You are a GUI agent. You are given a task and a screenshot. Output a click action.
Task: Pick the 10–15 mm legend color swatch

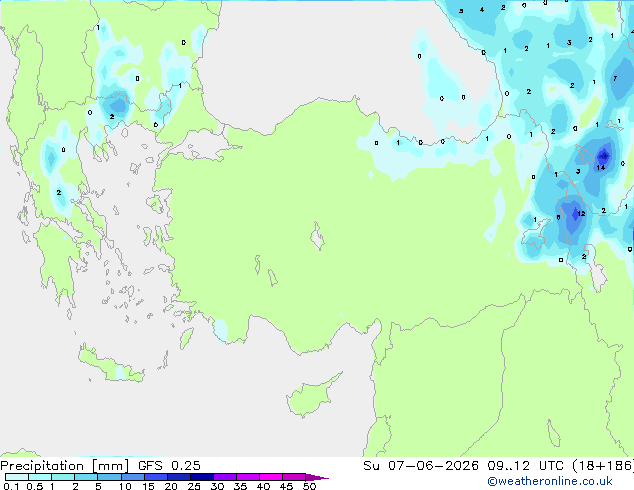(132, 477)
